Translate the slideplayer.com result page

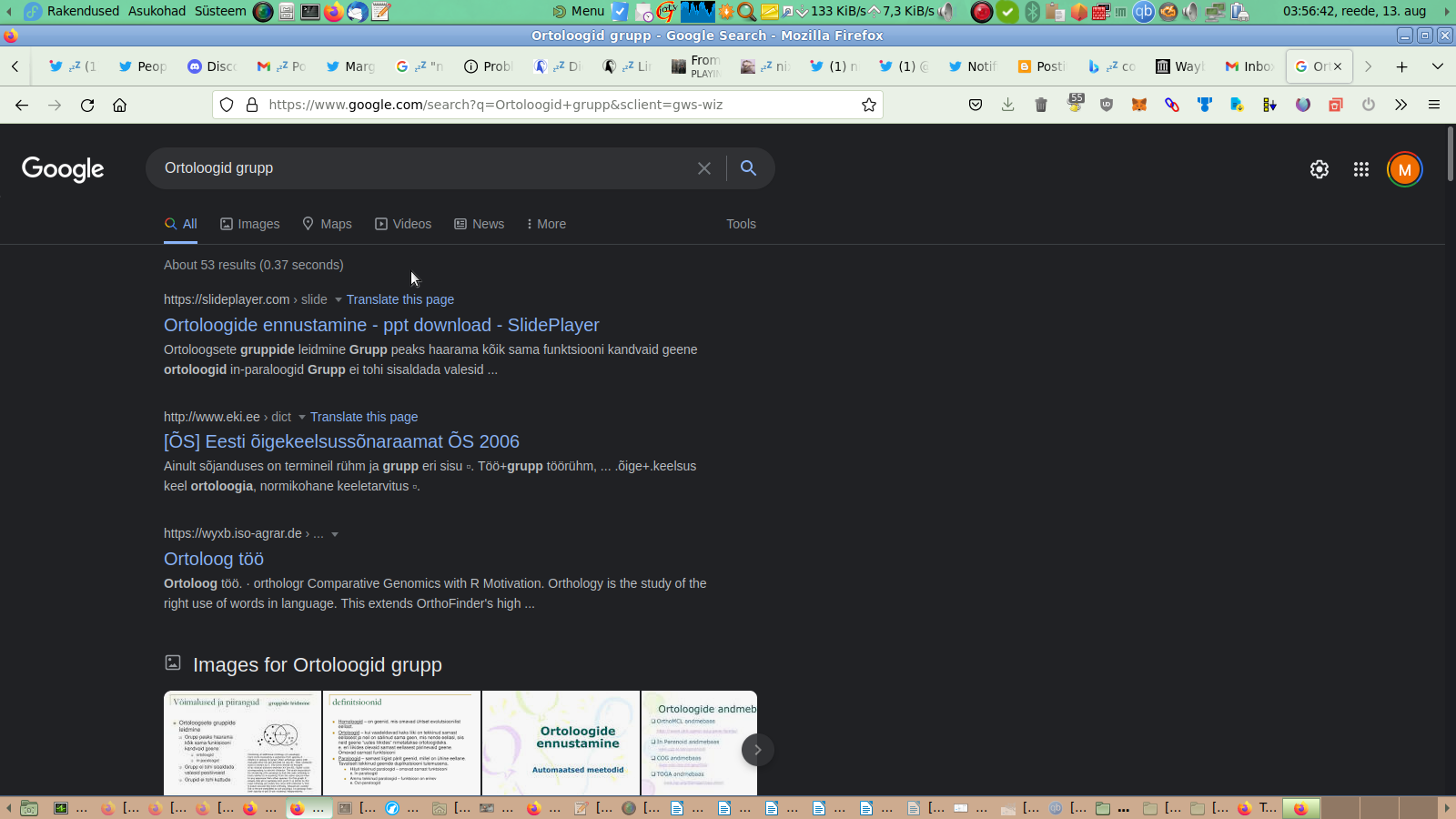pyautogui.click(x=400, y=299)
